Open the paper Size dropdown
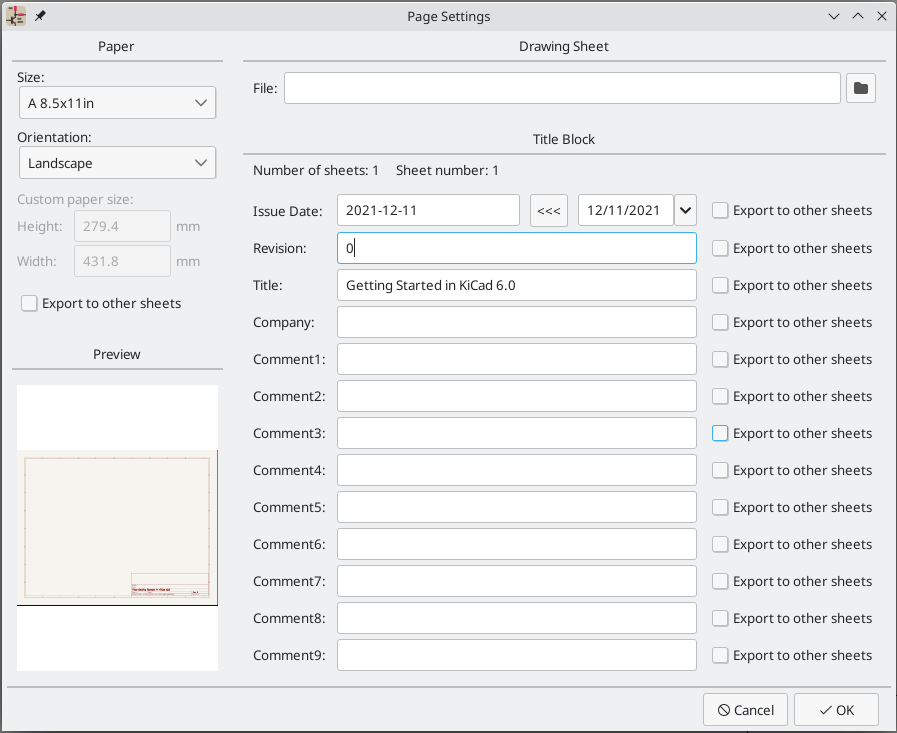 pos(117,102)
